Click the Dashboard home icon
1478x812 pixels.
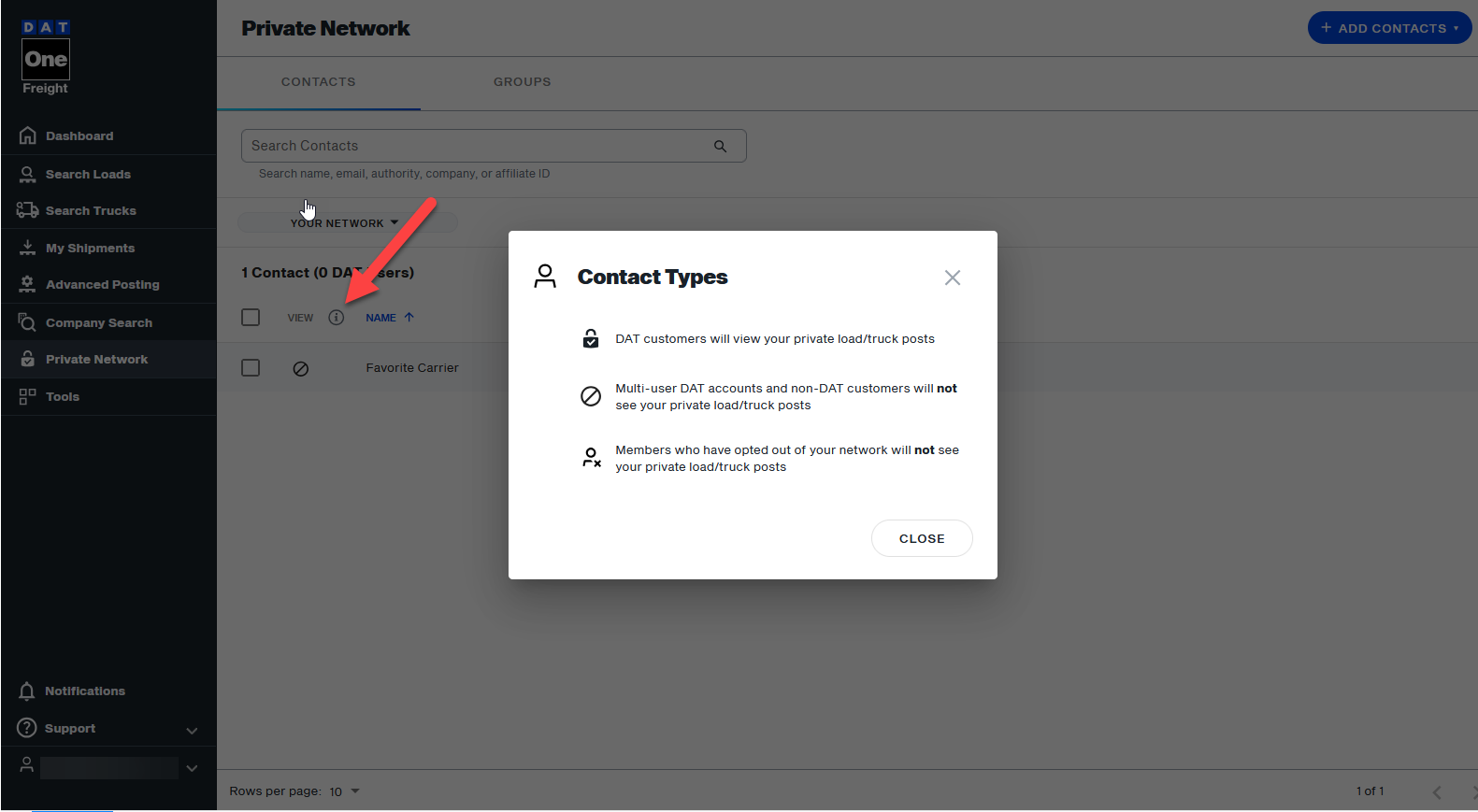point(28,135)
